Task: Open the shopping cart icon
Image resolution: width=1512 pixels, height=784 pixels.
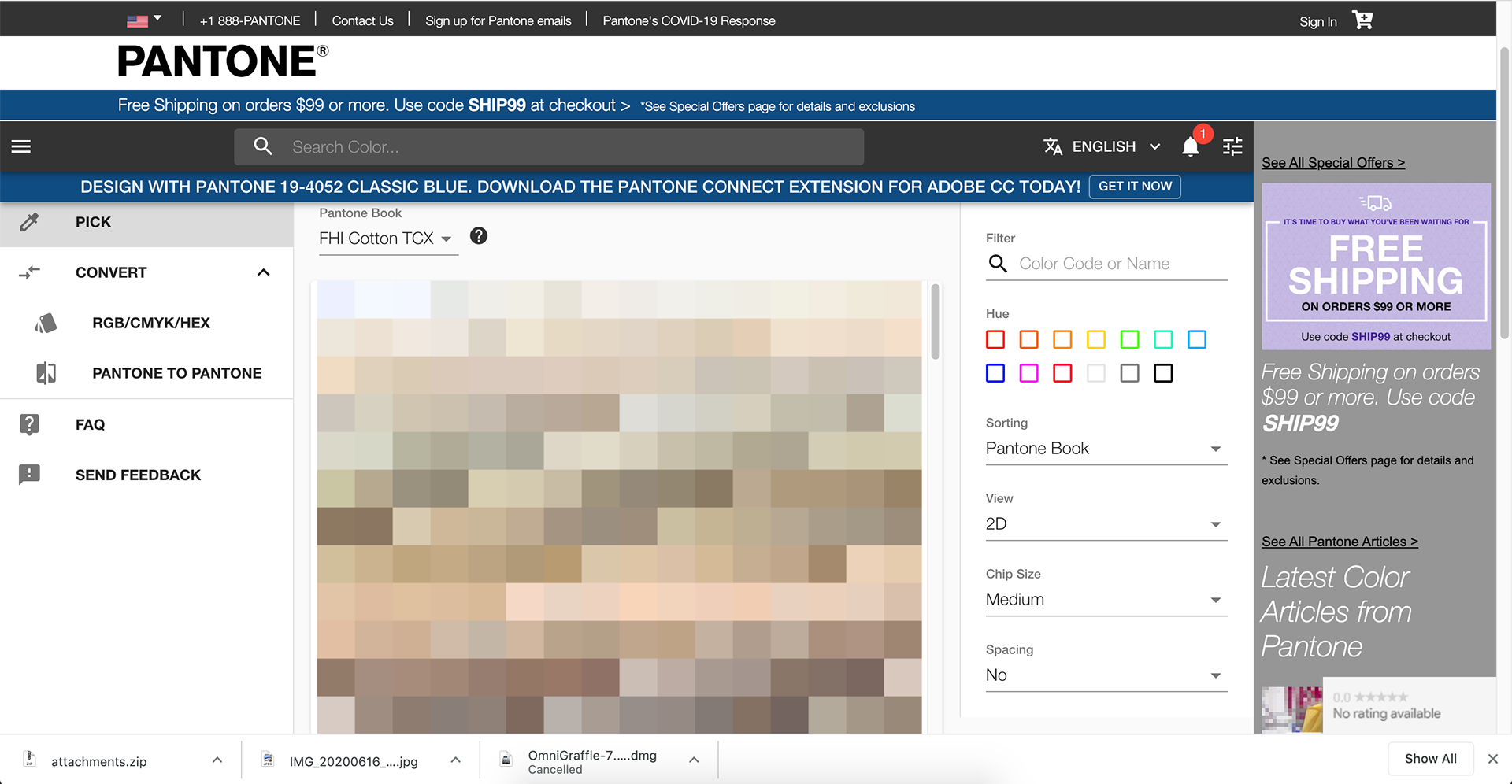Action: point(1362,20)
